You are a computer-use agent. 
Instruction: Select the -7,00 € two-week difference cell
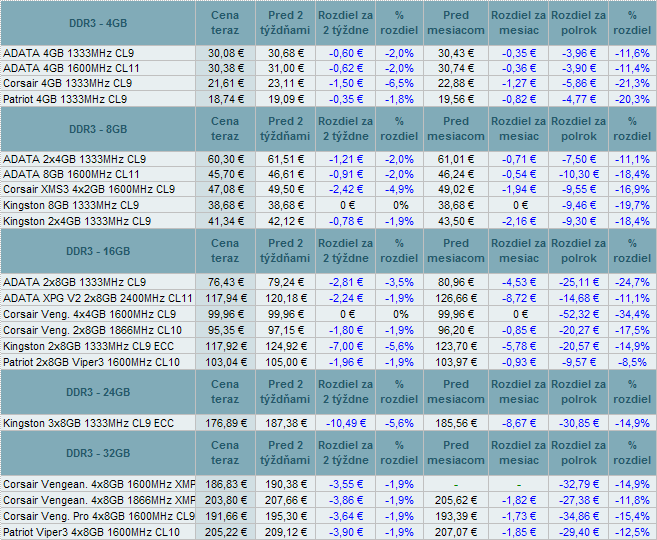[346, 346]
